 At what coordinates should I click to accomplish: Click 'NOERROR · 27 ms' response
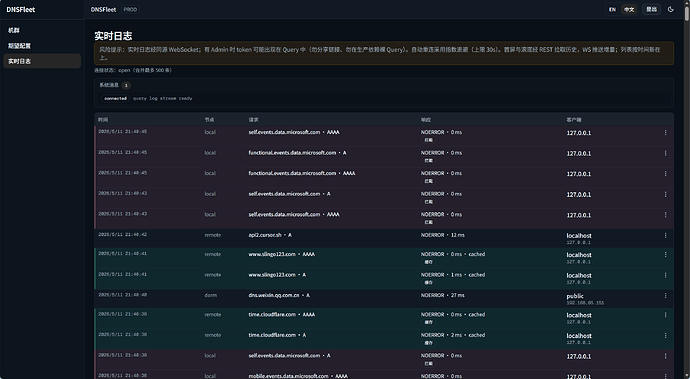(x=443, y=295)
